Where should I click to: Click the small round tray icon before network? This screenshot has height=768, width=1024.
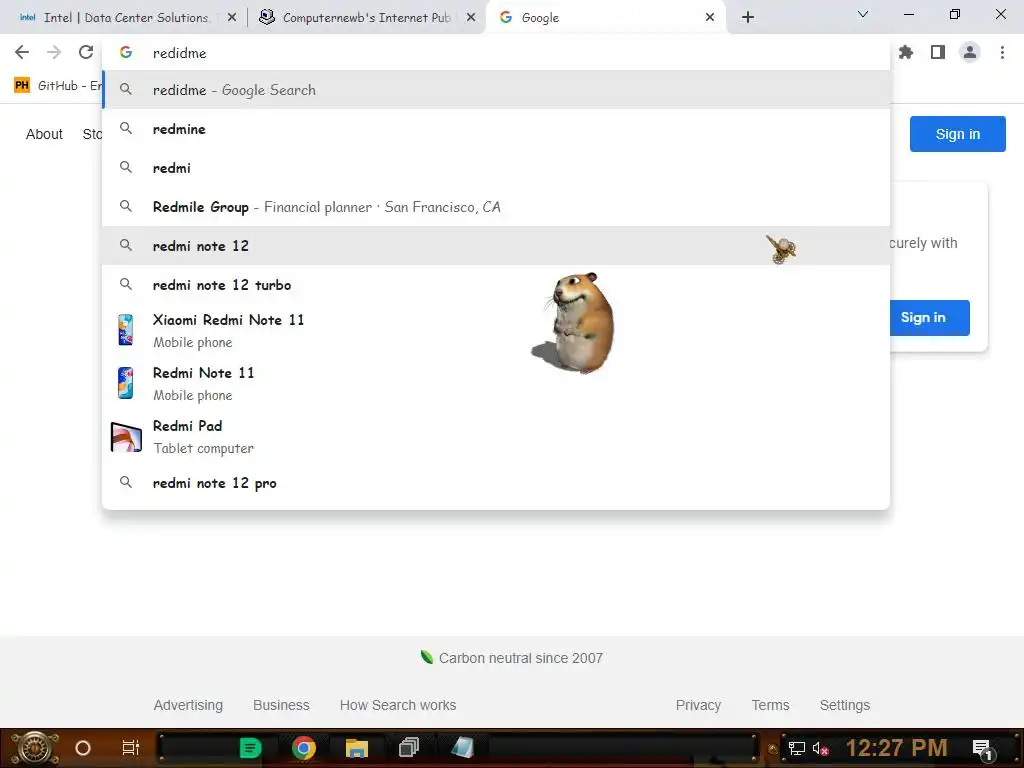[773, 749]
